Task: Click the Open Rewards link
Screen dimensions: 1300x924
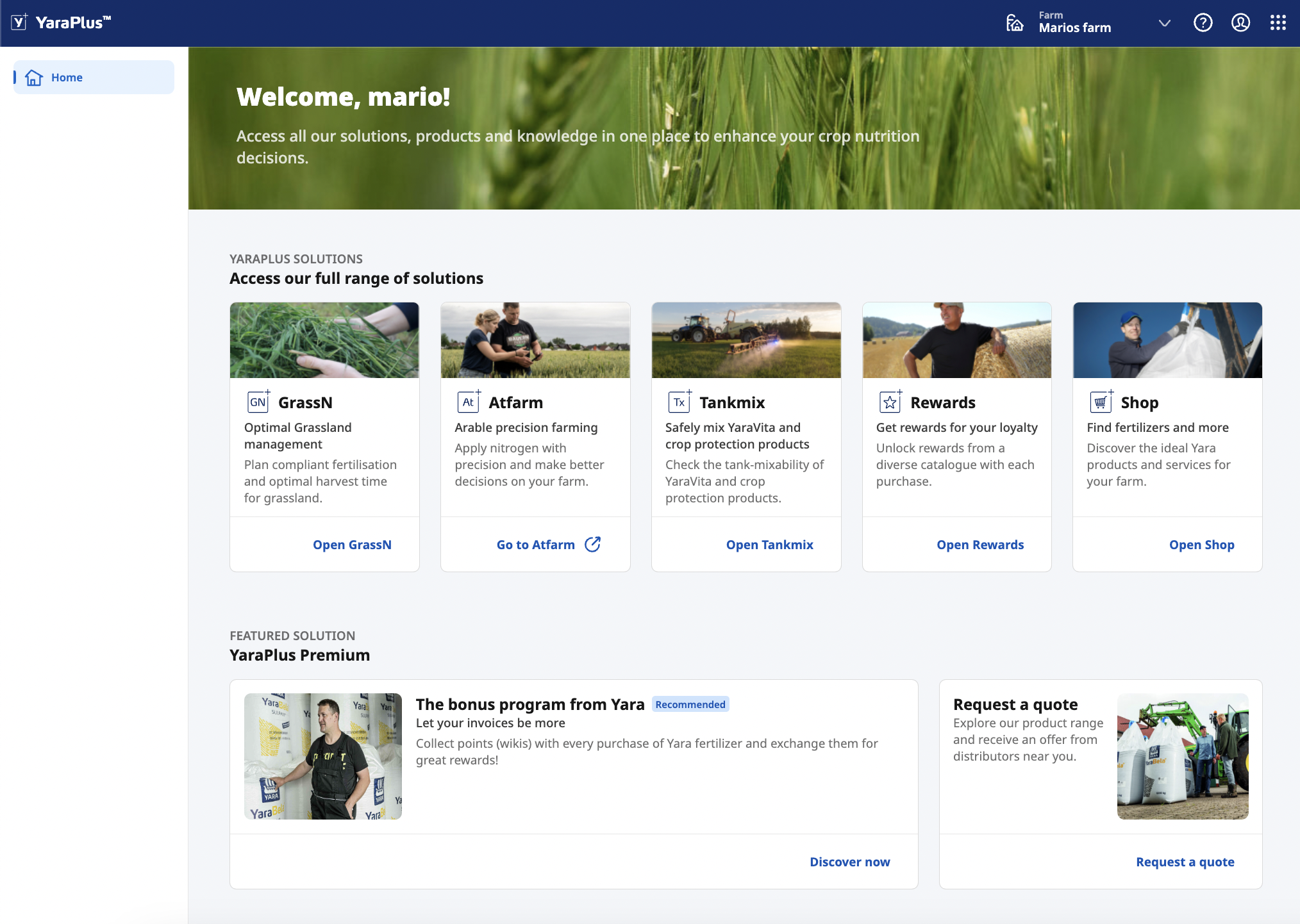Action: pos(980,545)
